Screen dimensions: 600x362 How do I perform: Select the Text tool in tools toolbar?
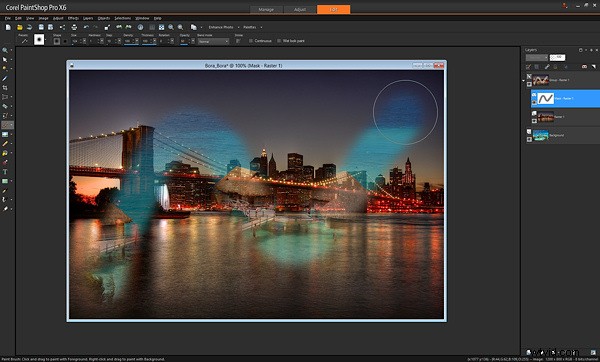[5, 172]
